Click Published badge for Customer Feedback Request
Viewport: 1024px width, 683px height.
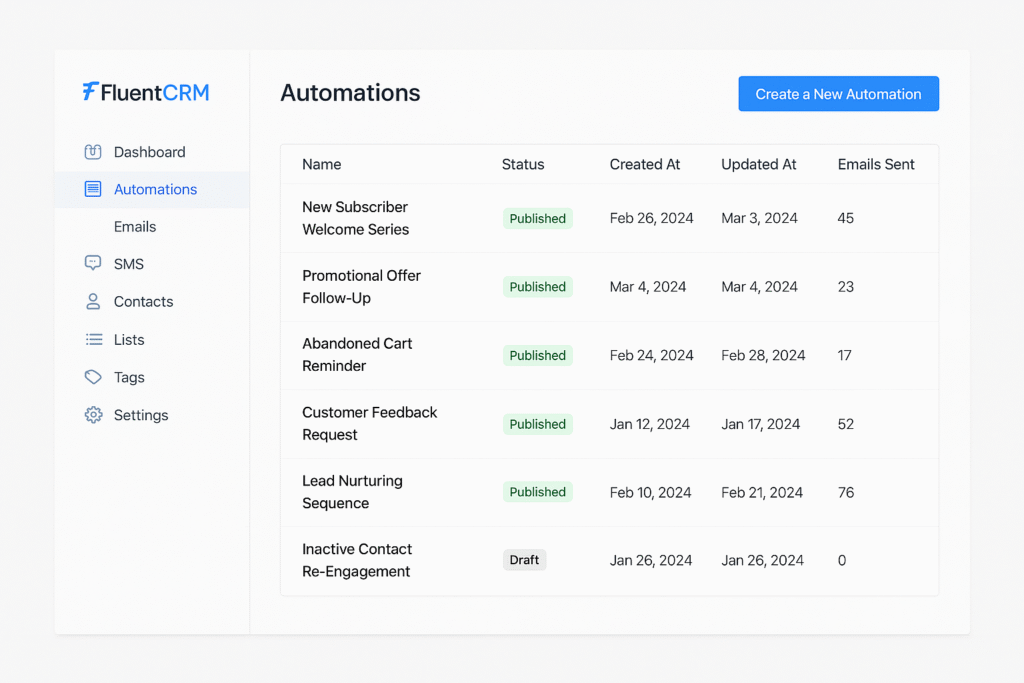pos(537,424)
